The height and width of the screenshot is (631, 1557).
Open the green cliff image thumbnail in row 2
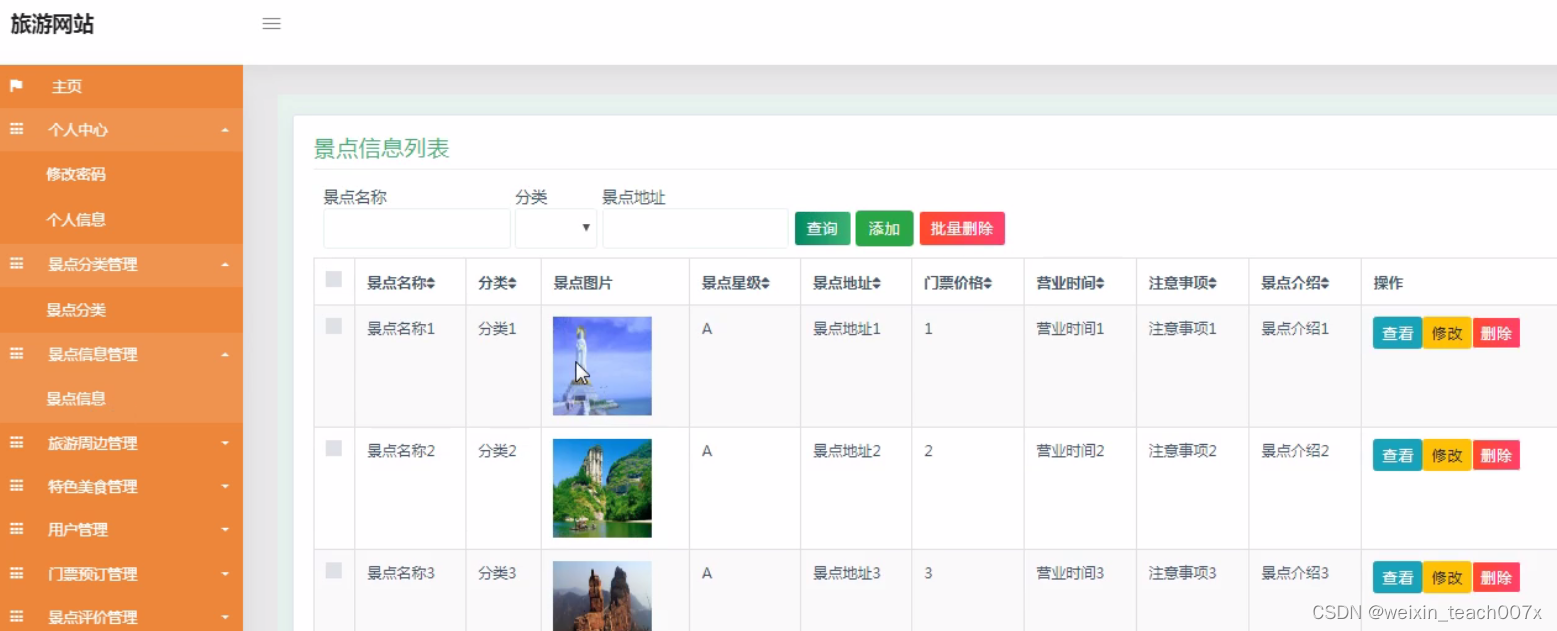point(602,488)
